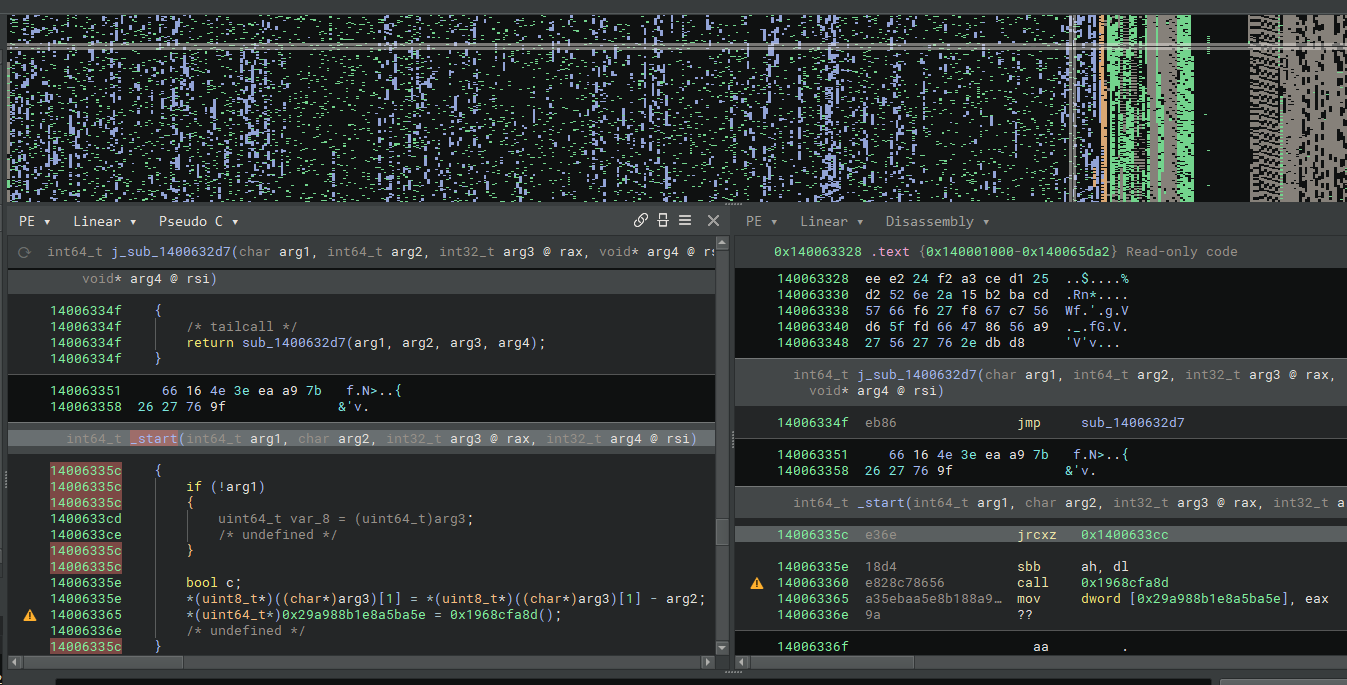
Task: Click the left pane scrollbar down arrow
Action: [x=722, y=648]
